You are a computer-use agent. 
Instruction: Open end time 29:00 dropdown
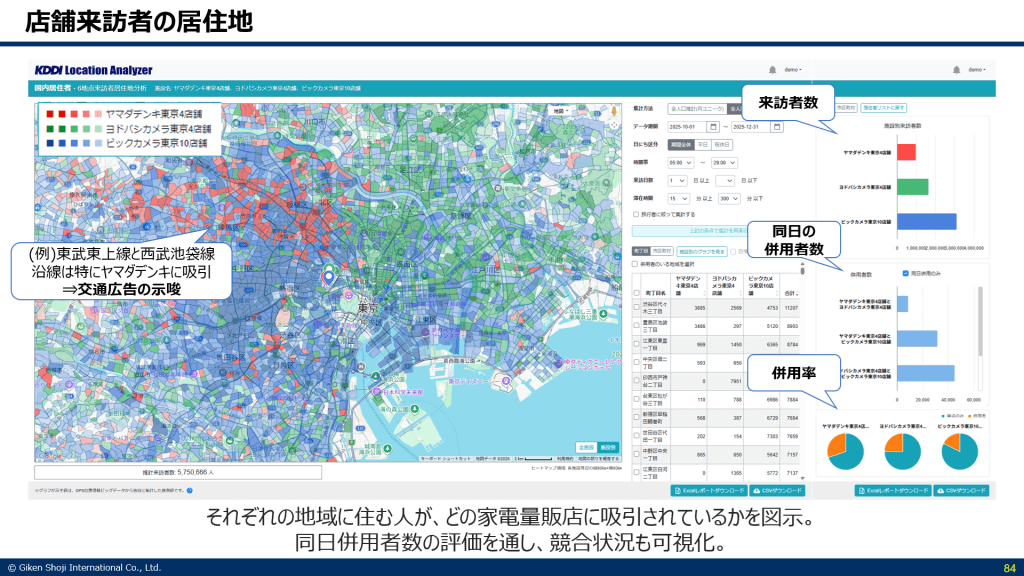tap(724, 163)
